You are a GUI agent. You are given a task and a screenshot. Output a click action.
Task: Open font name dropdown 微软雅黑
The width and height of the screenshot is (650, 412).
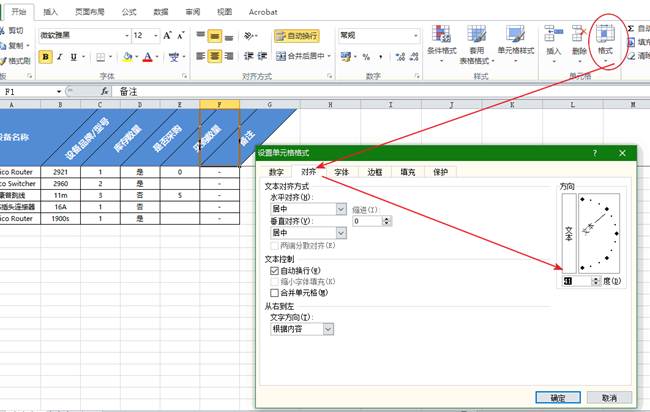127,36
